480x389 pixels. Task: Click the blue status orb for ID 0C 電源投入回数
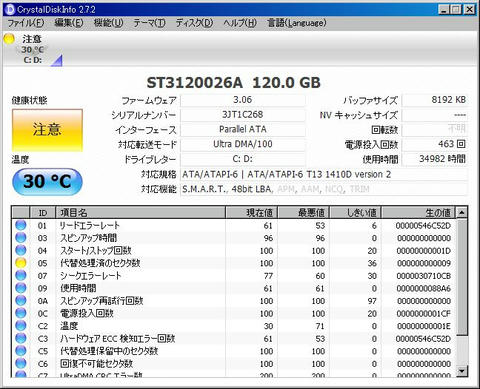(x=21, y=313)
